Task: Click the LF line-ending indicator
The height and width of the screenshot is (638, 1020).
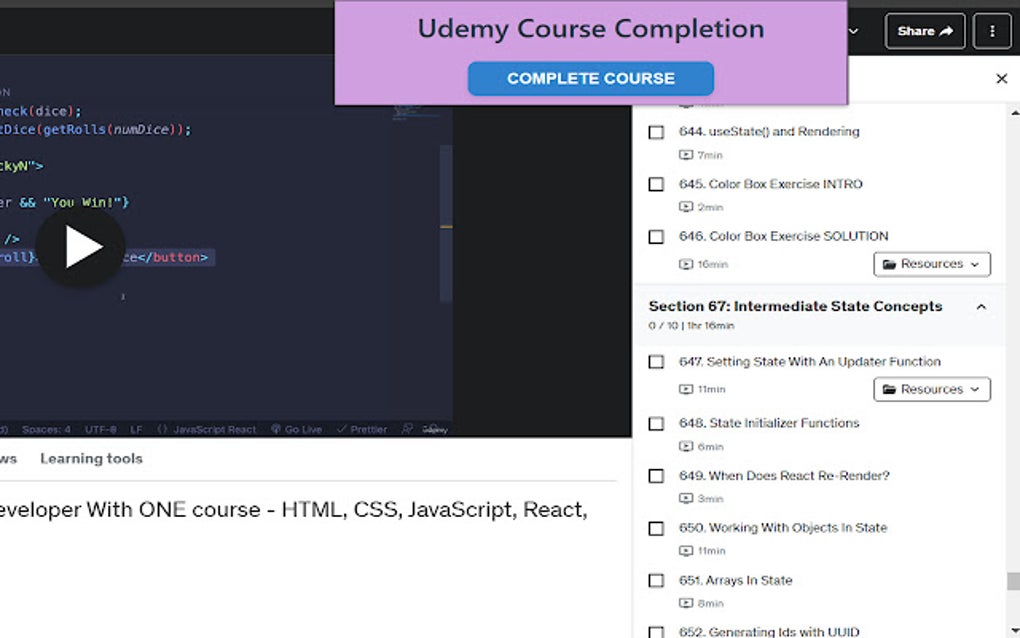Action: click(136, 428)
